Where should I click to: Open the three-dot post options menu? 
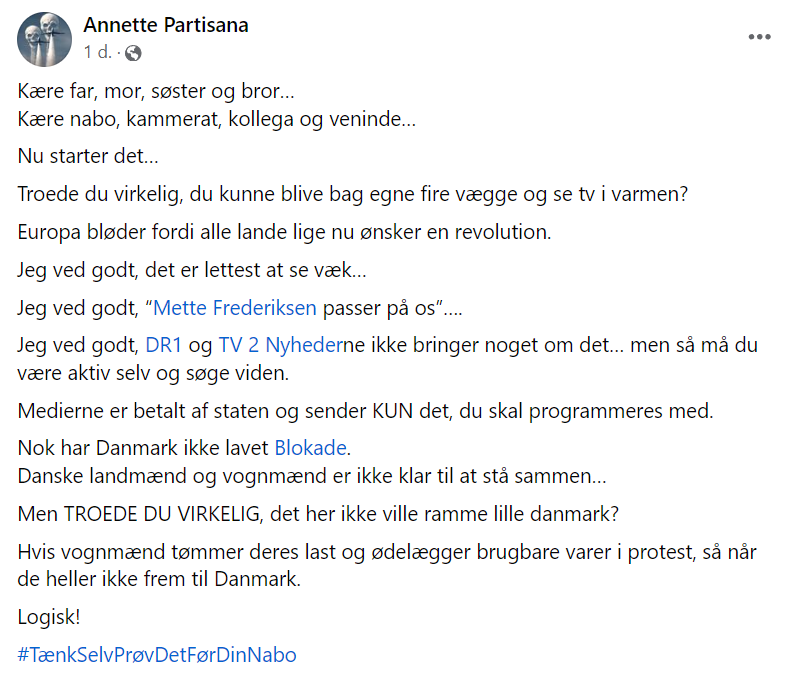pos(759,37)
